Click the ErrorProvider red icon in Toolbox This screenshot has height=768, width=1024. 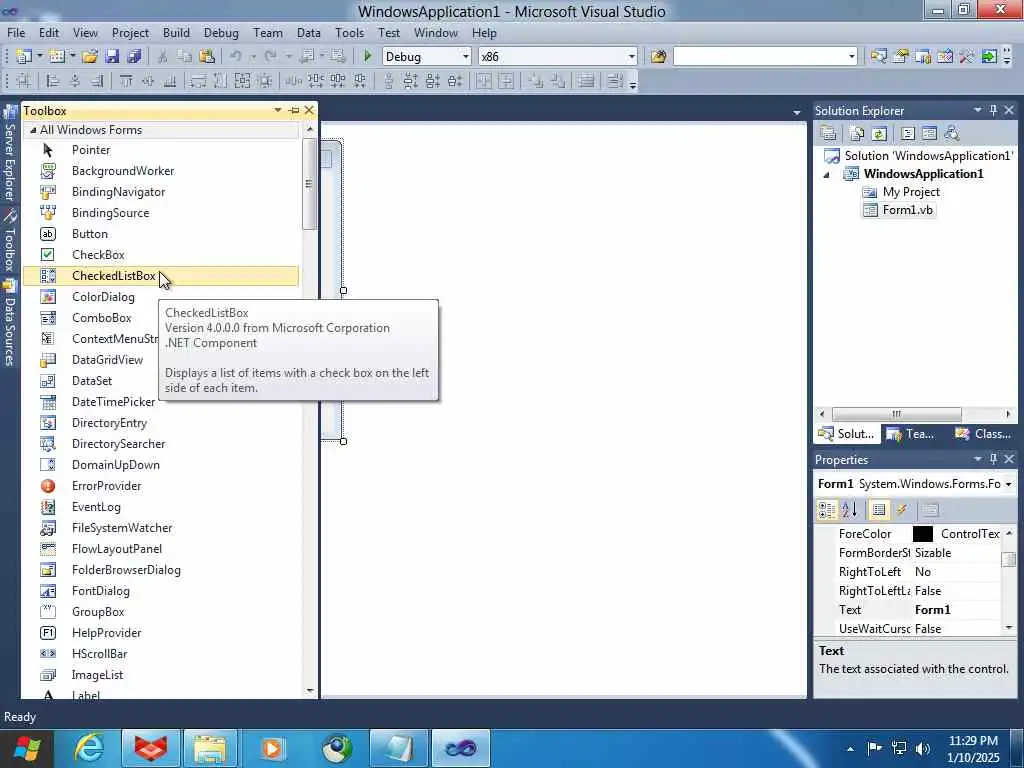click(x=48, y=486)
